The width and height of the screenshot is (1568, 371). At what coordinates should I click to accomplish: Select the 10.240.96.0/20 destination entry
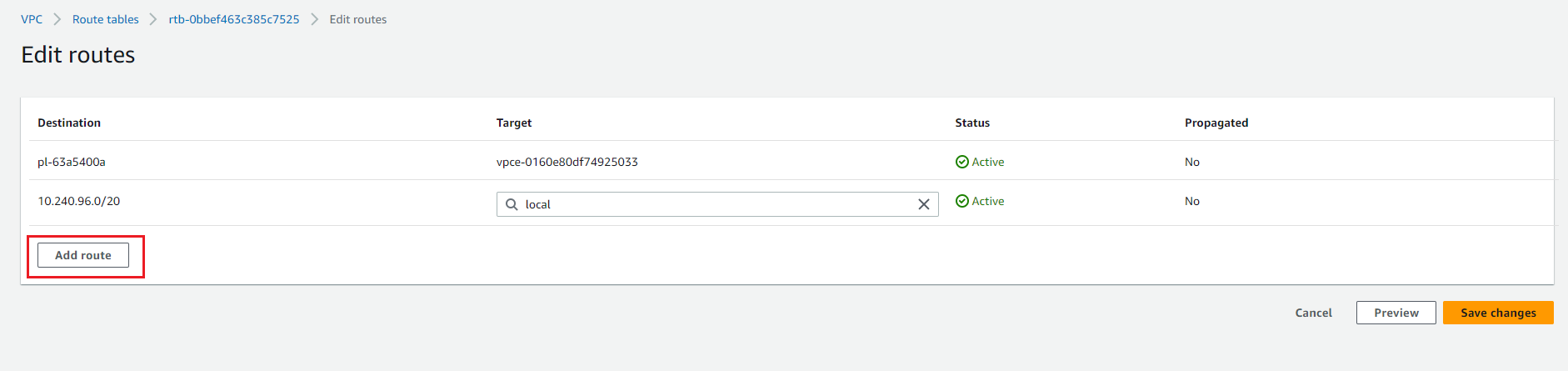coord(79,201)
